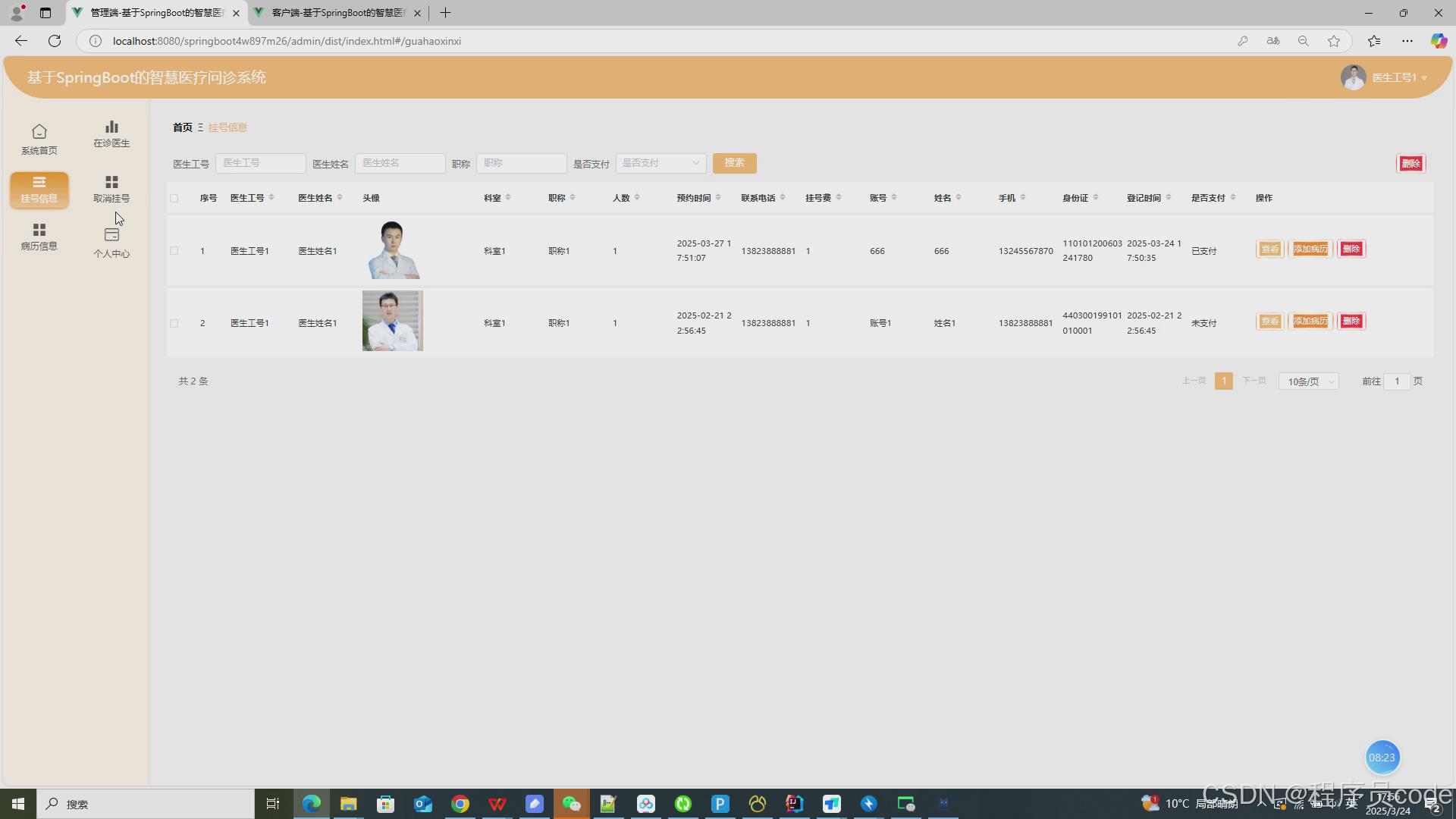Check the row 2 checkbox

tap(174, 324)
